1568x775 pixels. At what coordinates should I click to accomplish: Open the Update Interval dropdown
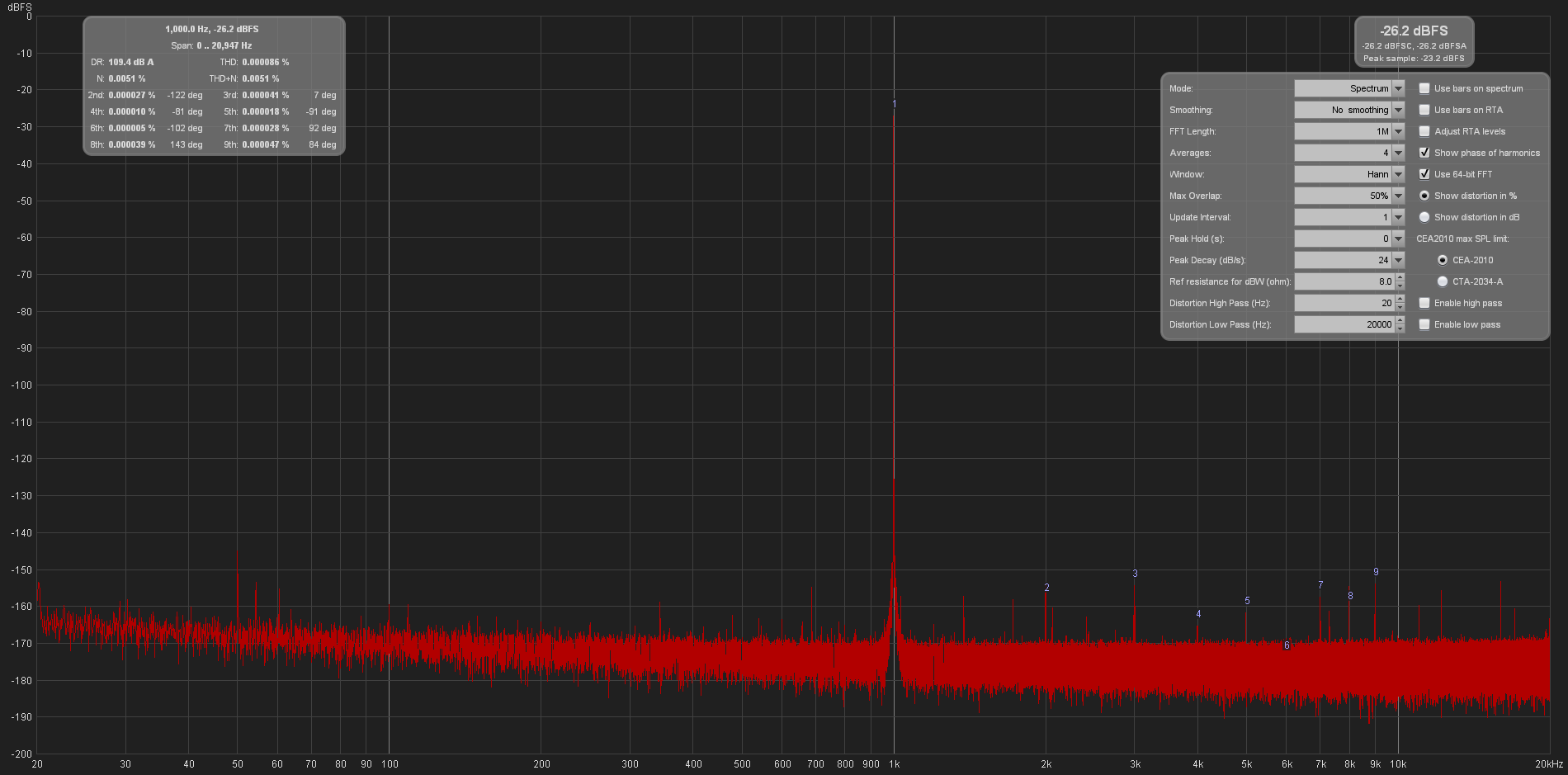(1396, 217)
